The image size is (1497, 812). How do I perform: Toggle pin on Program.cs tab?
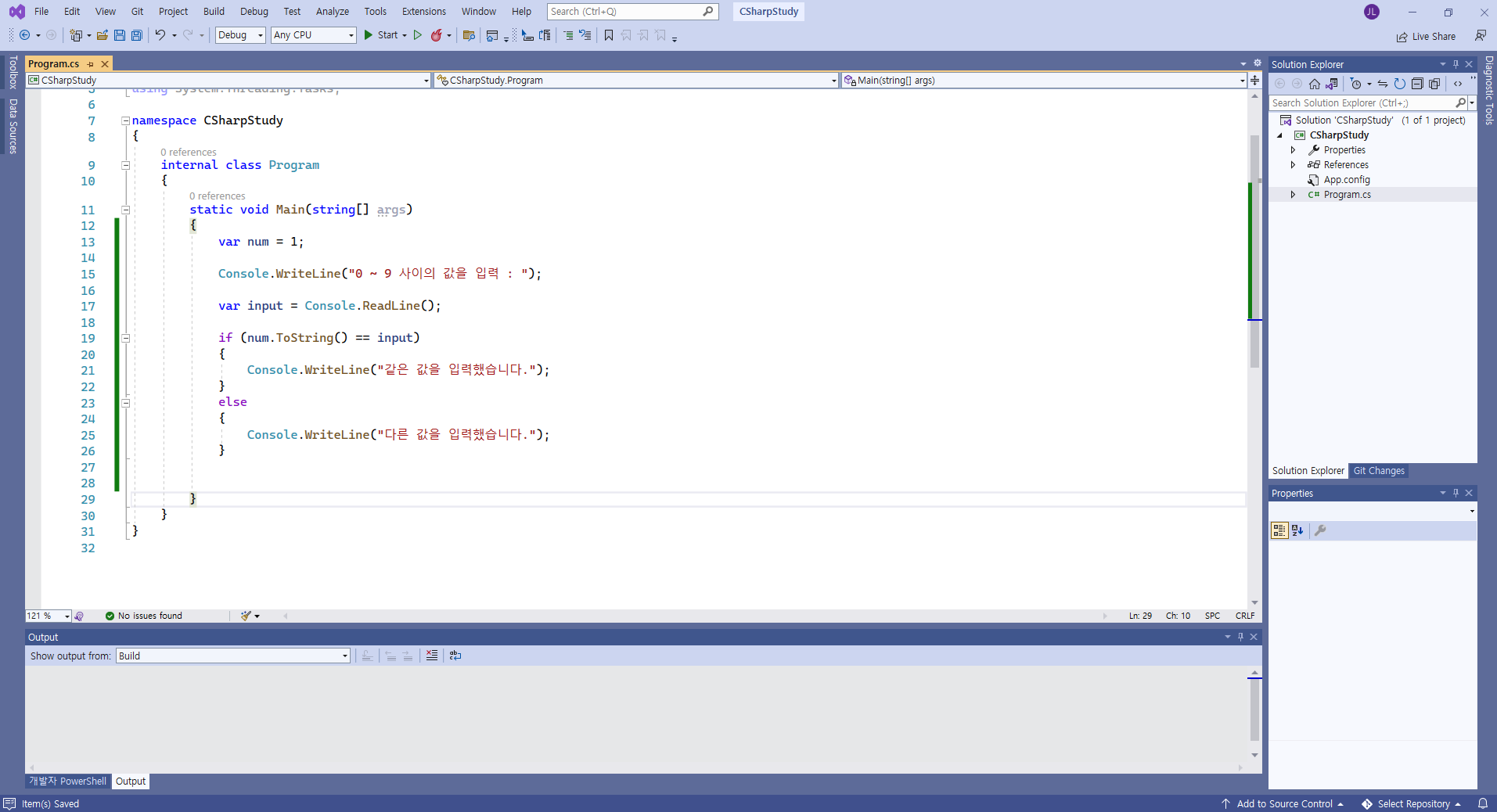tap(91, 64)
